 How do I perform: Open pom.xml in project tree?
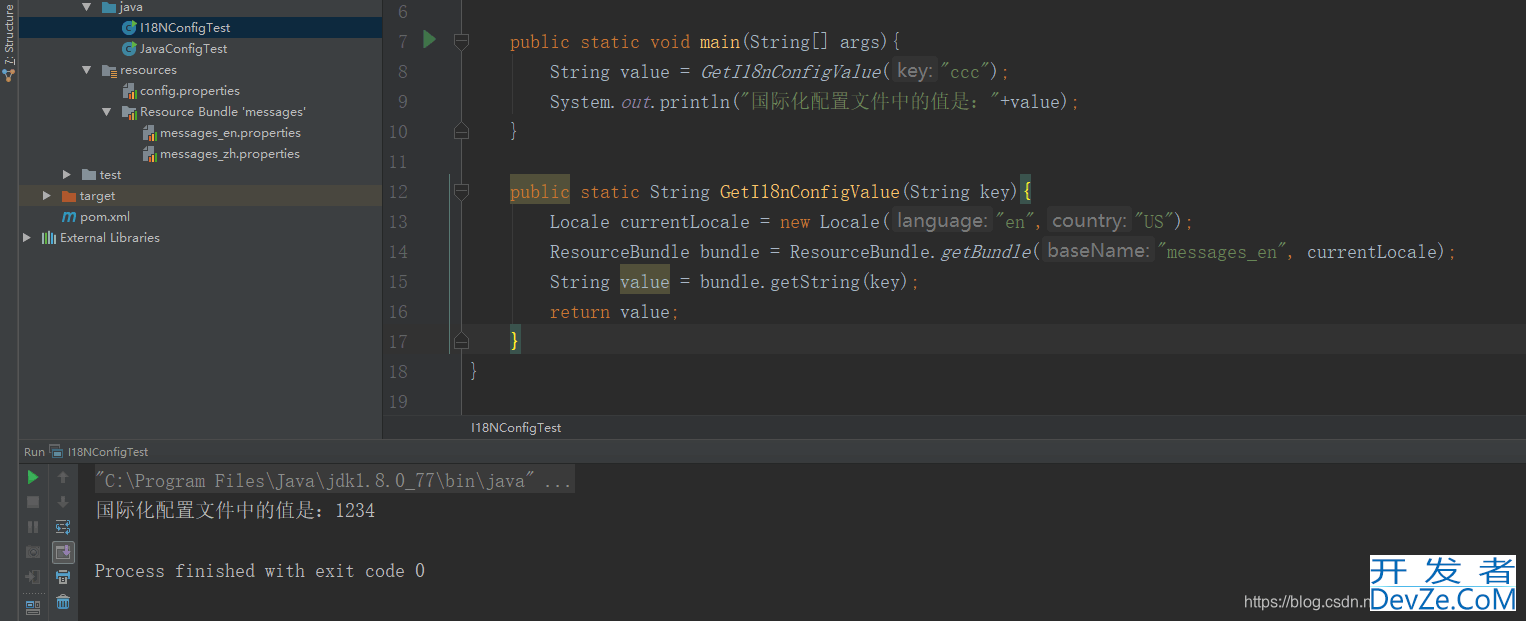click(105, 217)
